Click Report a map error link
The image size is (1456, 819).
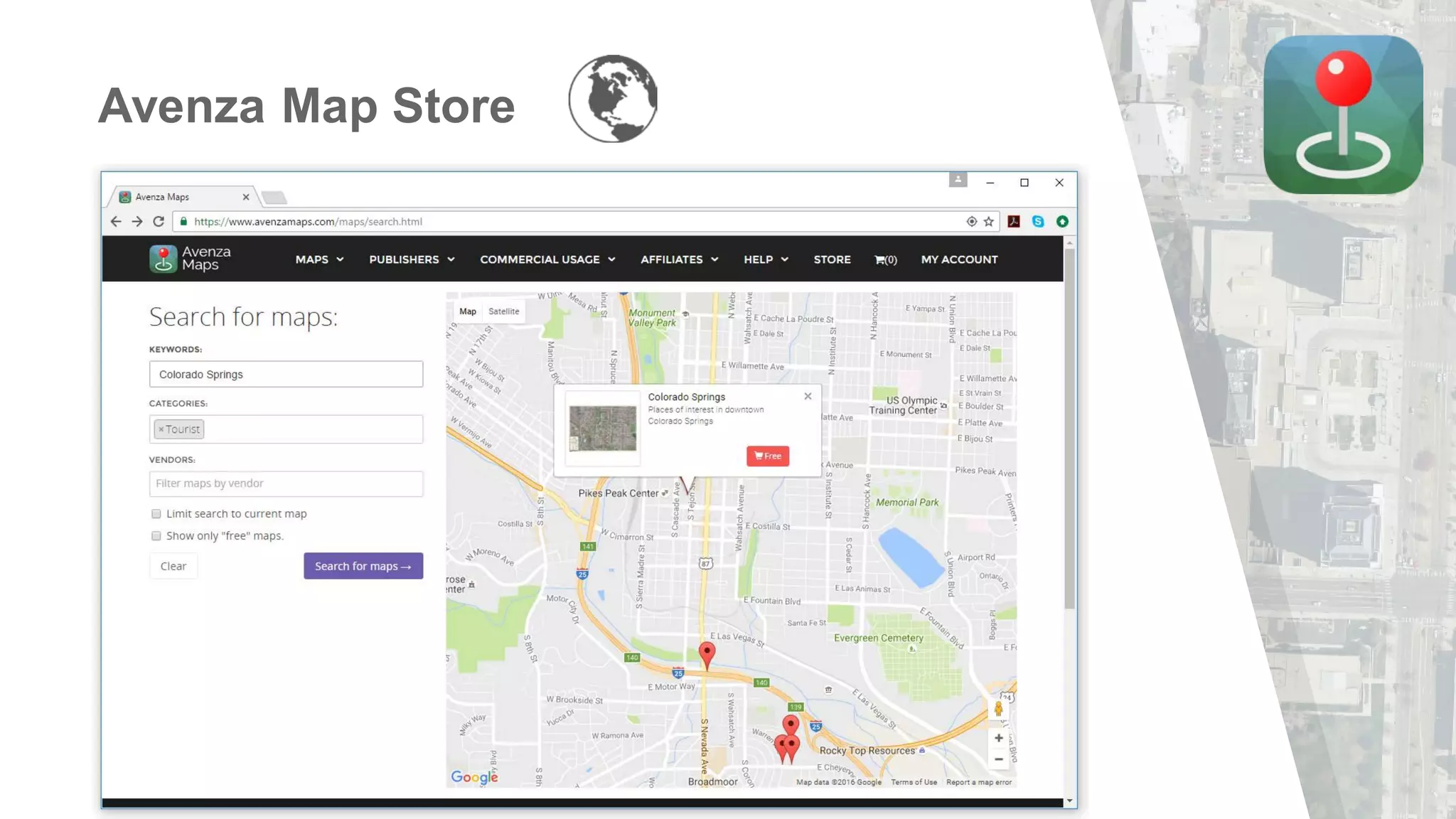coord(979,782)
